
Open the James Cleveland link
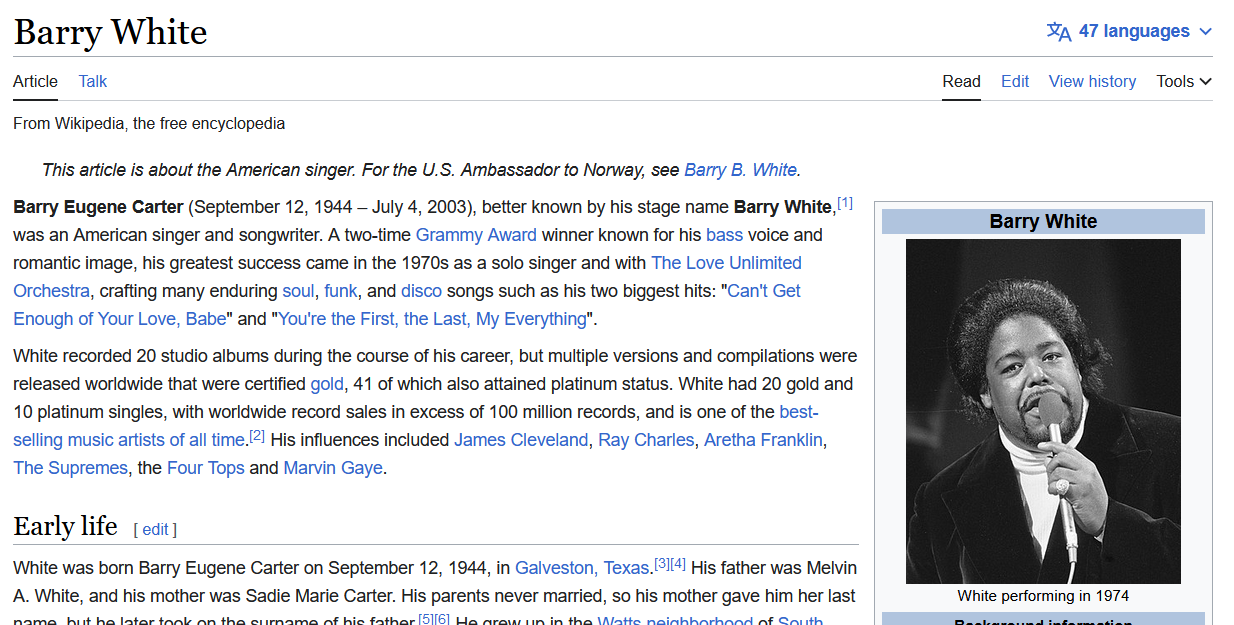tap(521, 440)
